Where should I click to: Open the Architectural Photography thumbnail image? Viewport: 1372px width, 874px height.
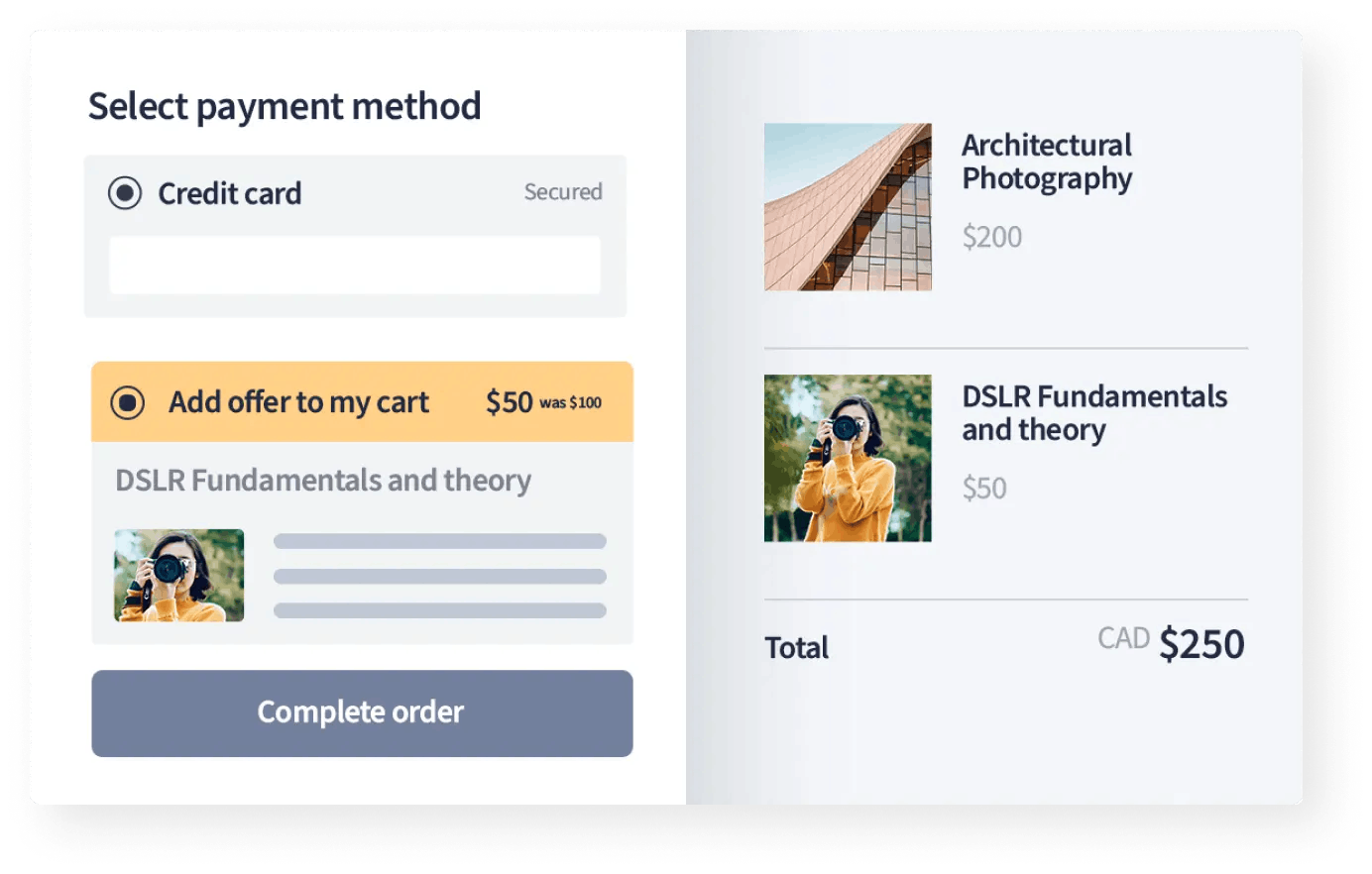848,206
